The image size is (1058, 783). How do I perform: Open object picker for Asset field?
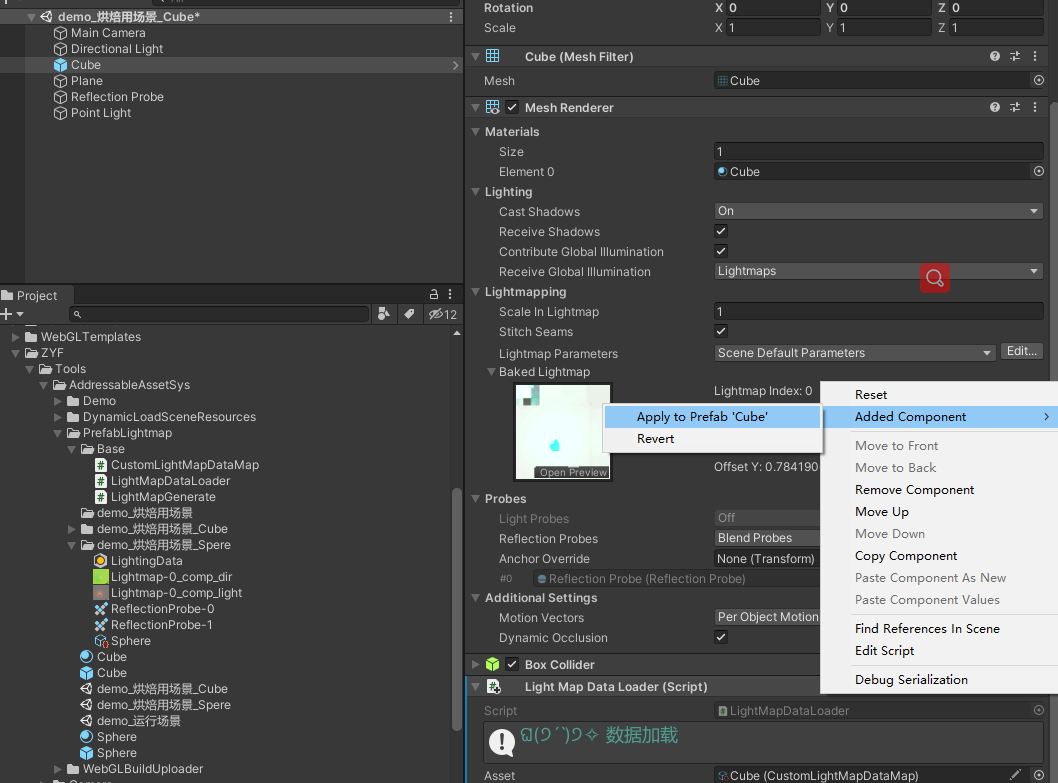tap(1038, 776)
